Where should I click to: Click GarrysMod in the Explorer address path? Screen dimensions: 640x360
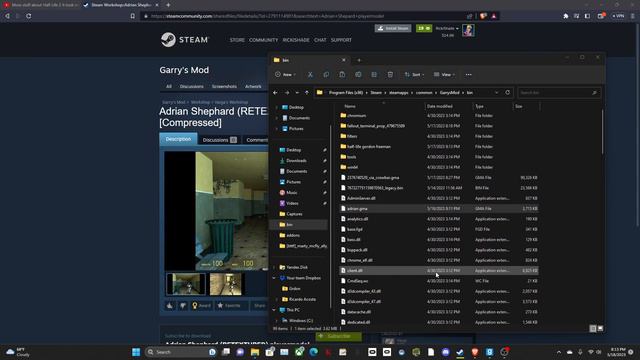(x=449, y=93)
